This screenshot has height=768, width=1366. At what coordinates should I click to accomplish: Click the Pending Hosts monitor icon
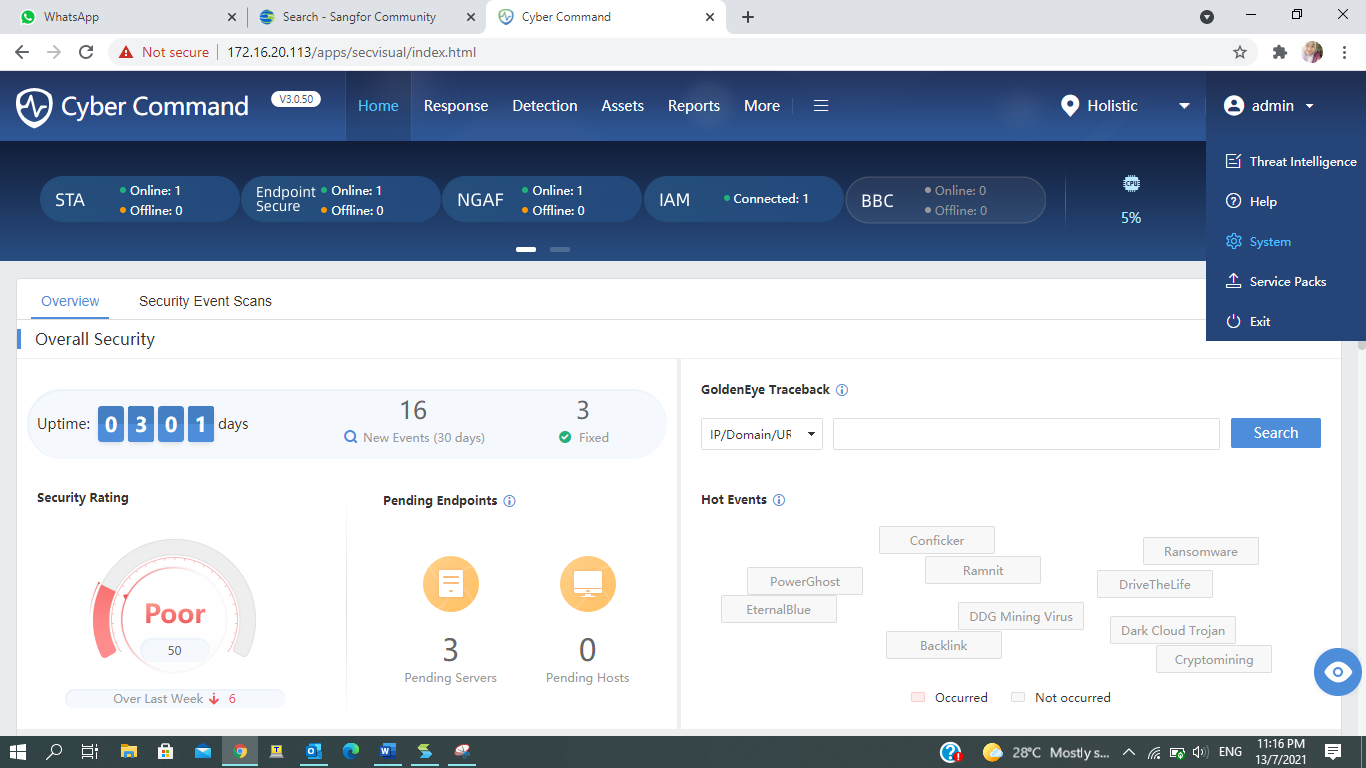pos(588,584)
